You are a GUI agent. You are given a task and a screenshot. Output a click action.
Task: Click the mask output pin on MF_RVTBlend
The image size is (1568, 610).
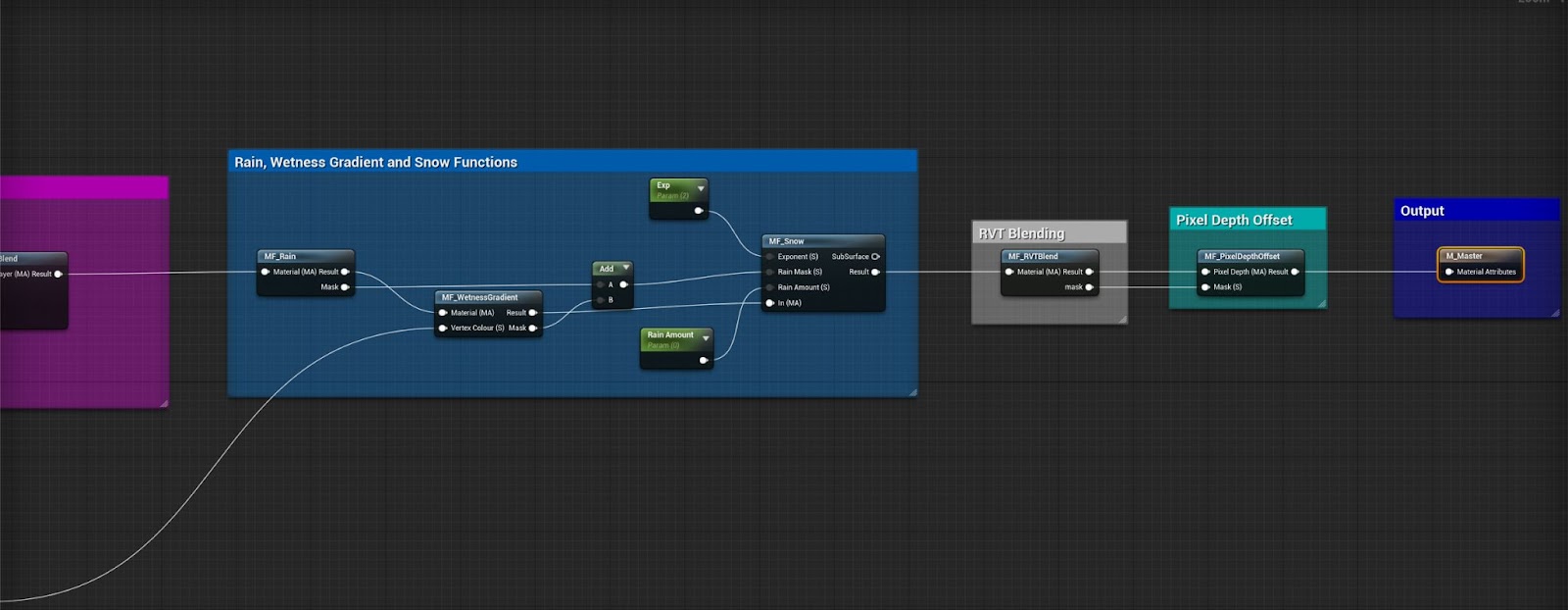pos(1089,287)
